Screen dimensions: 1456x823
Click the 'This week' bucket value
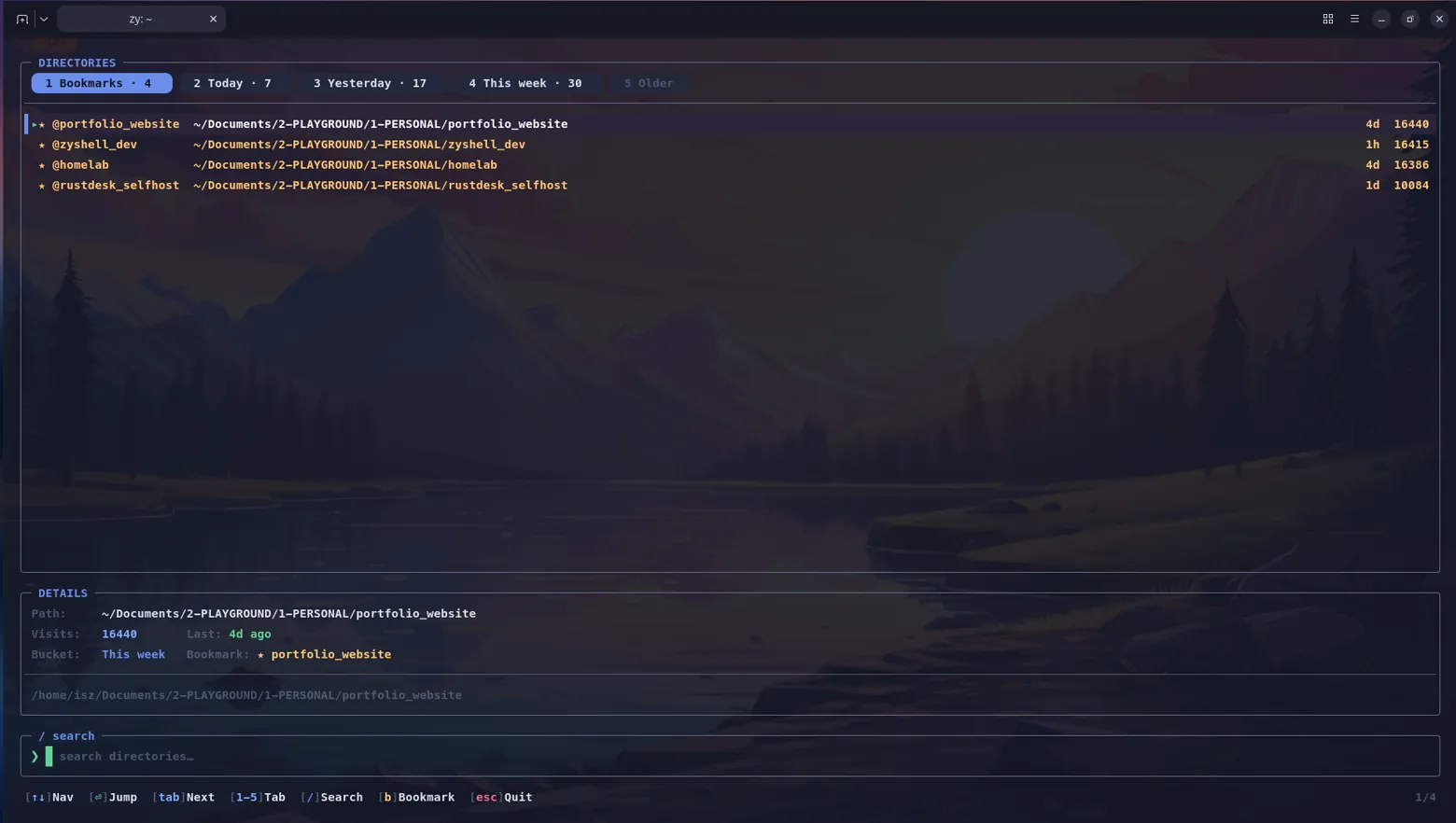133,654
